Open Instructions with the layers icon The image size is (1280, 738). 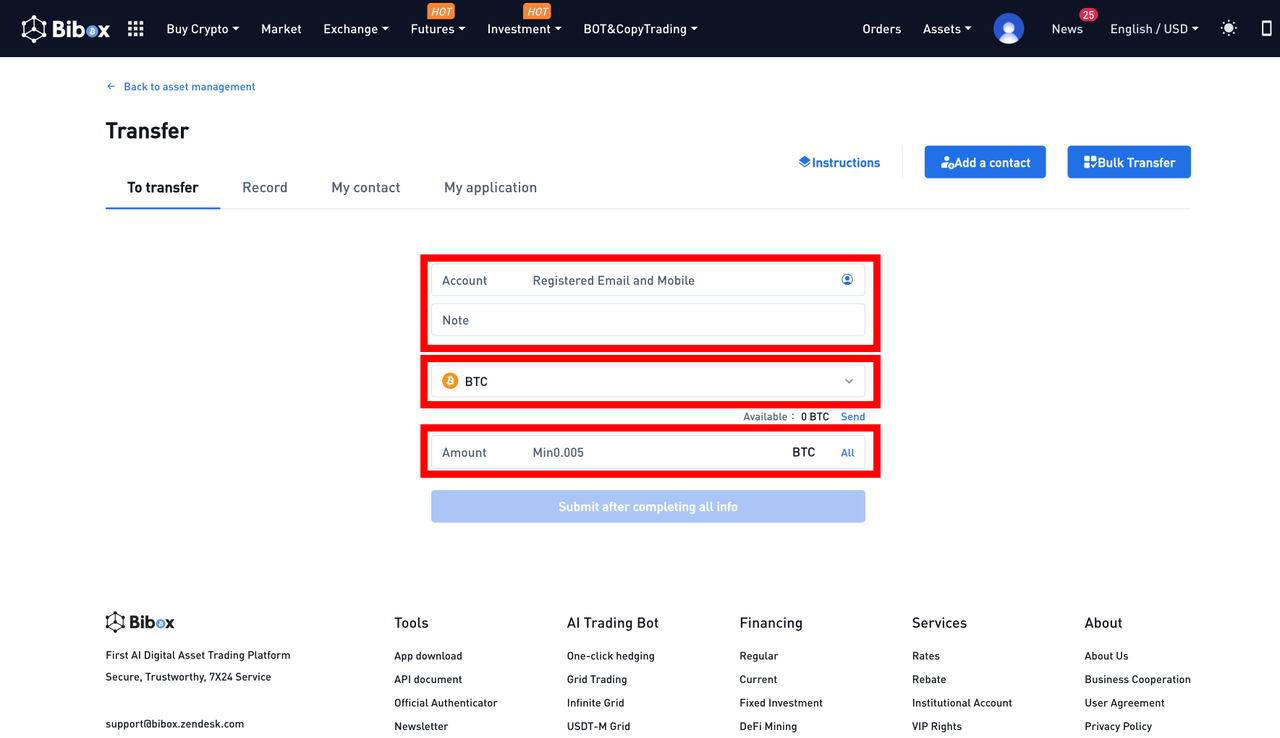point(839,162)
